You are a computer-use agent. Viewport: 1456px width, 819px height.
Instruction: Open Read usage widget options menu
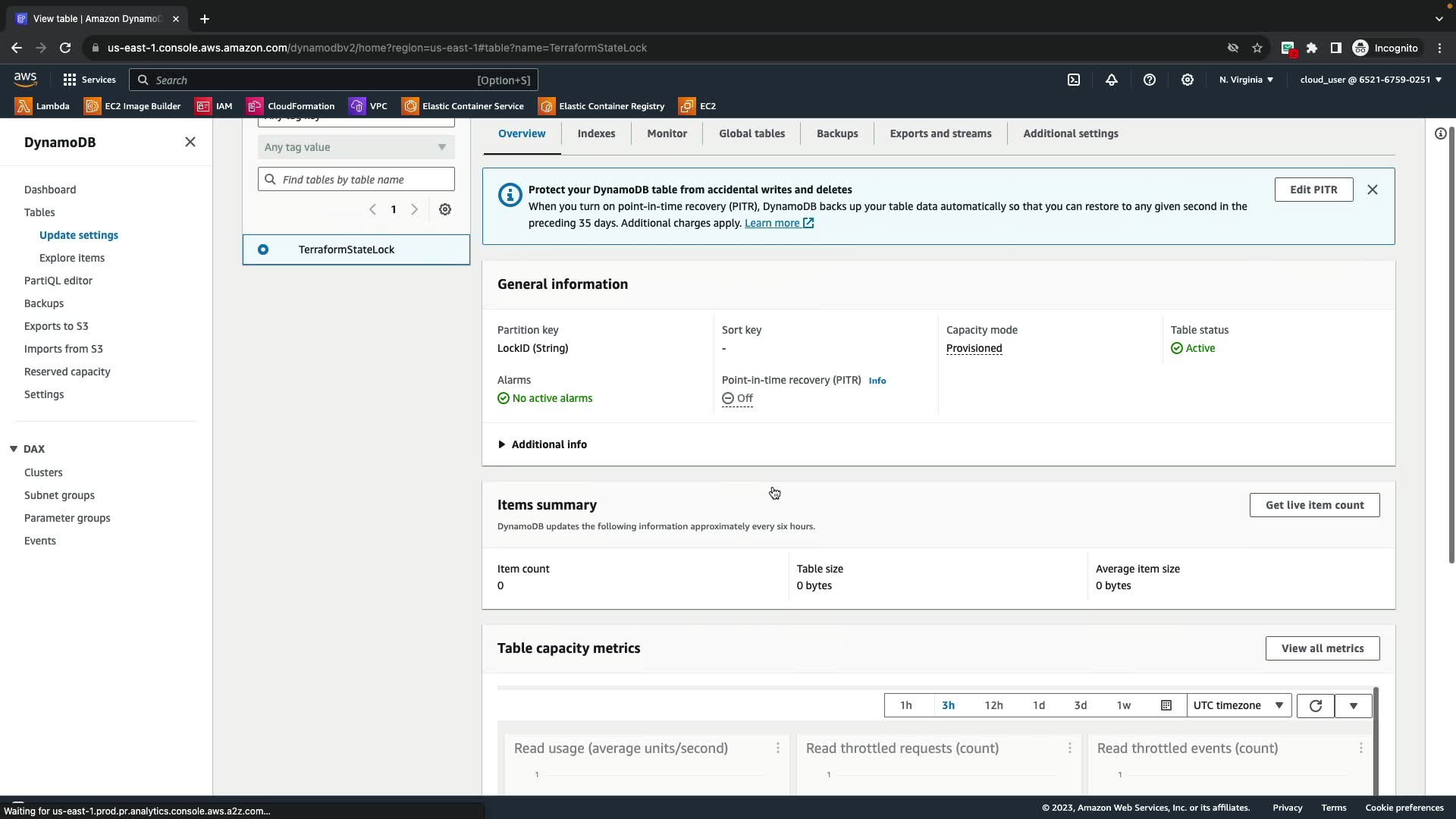[x=778, y=748]
